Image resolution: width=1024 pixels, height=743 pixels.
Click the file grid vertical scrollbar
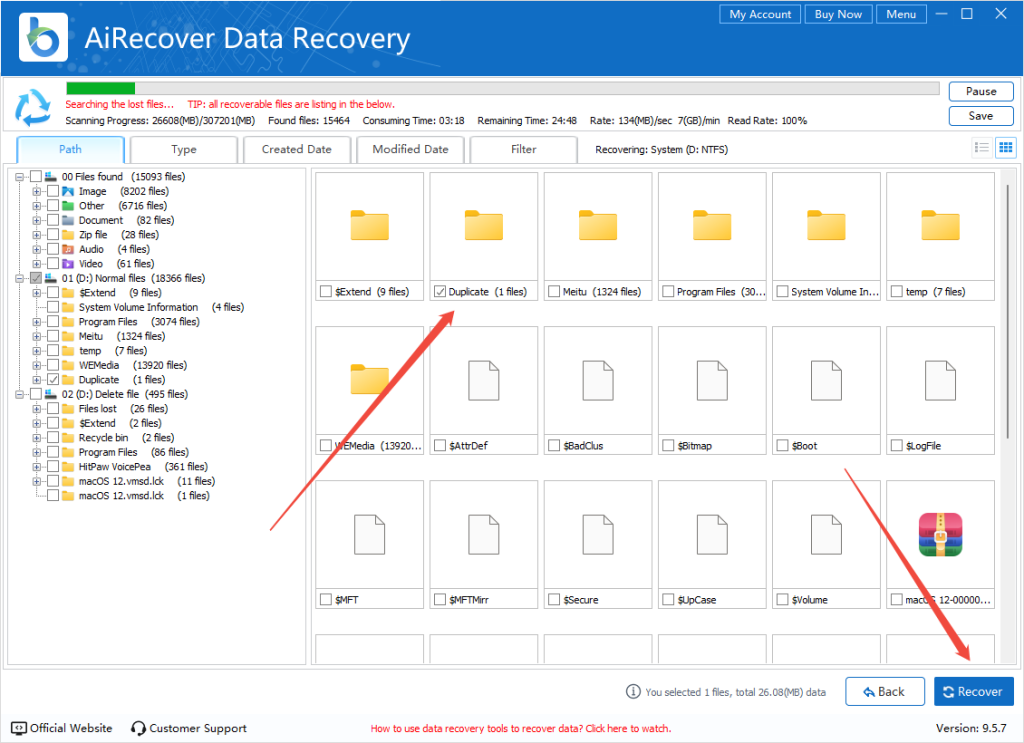click(x=1006, y=310)
